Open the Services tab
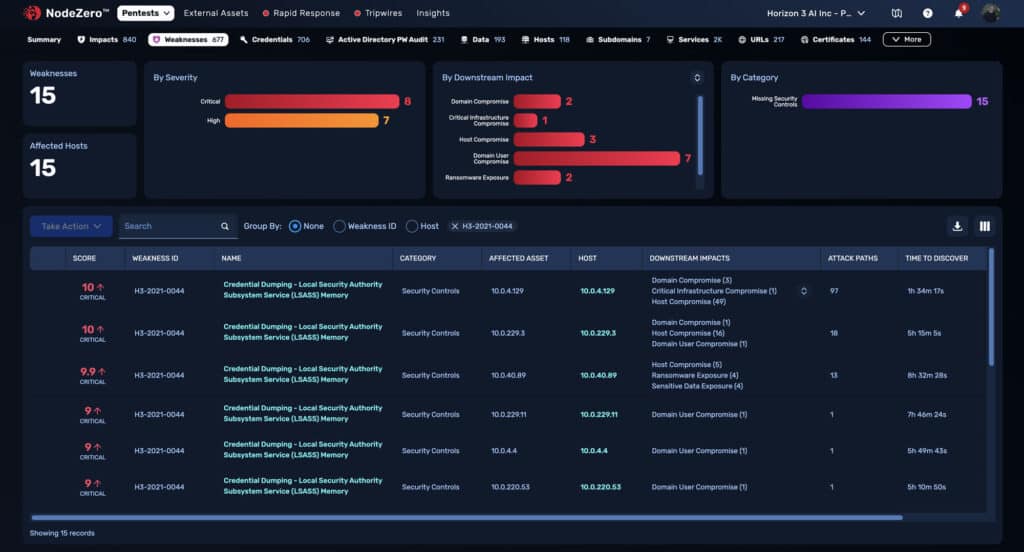This screenshot has height=552, width=1024. click(694, 40)
